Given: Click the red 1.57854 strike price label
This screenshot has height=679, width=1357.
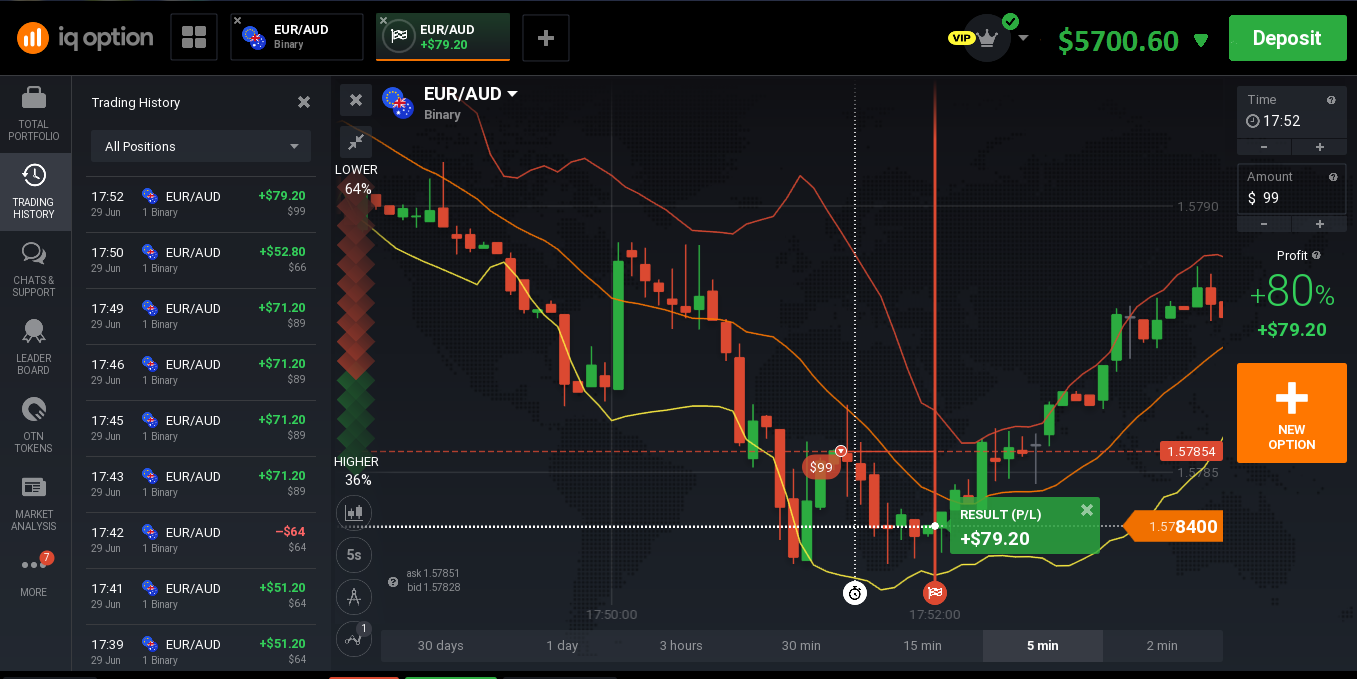Looking at the screenshot, I should tap(1190, 452).
